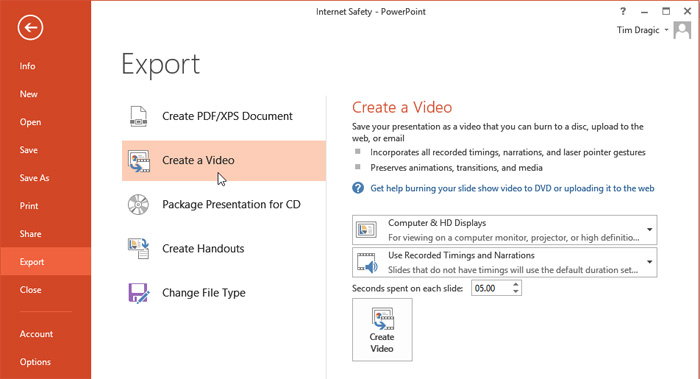Click the blue help question mark icon
This screenshot has width=700, height=379.
[358, 188]
